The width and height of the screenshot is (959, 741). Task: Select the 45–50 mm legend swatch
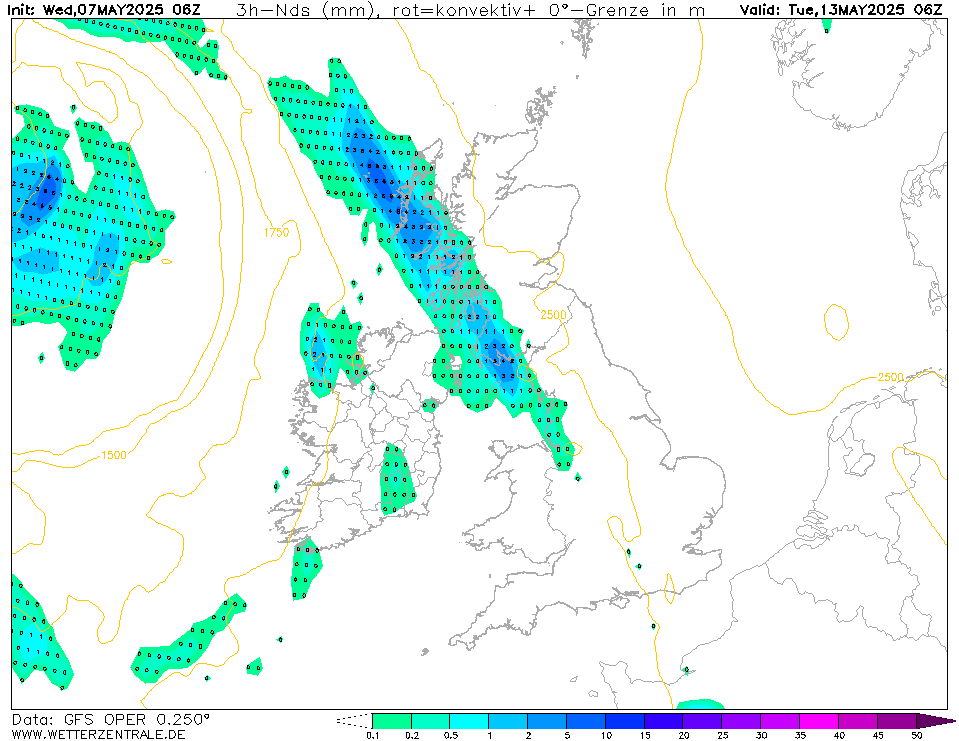point(897,721)
